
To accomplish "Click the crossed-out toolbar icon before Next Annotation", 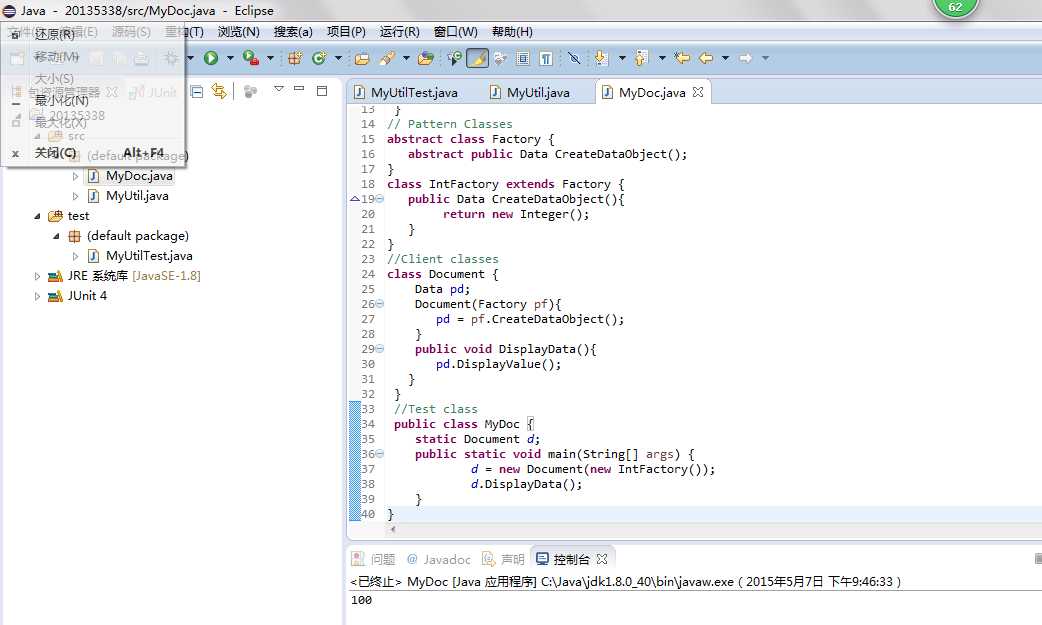I will 574,59.
